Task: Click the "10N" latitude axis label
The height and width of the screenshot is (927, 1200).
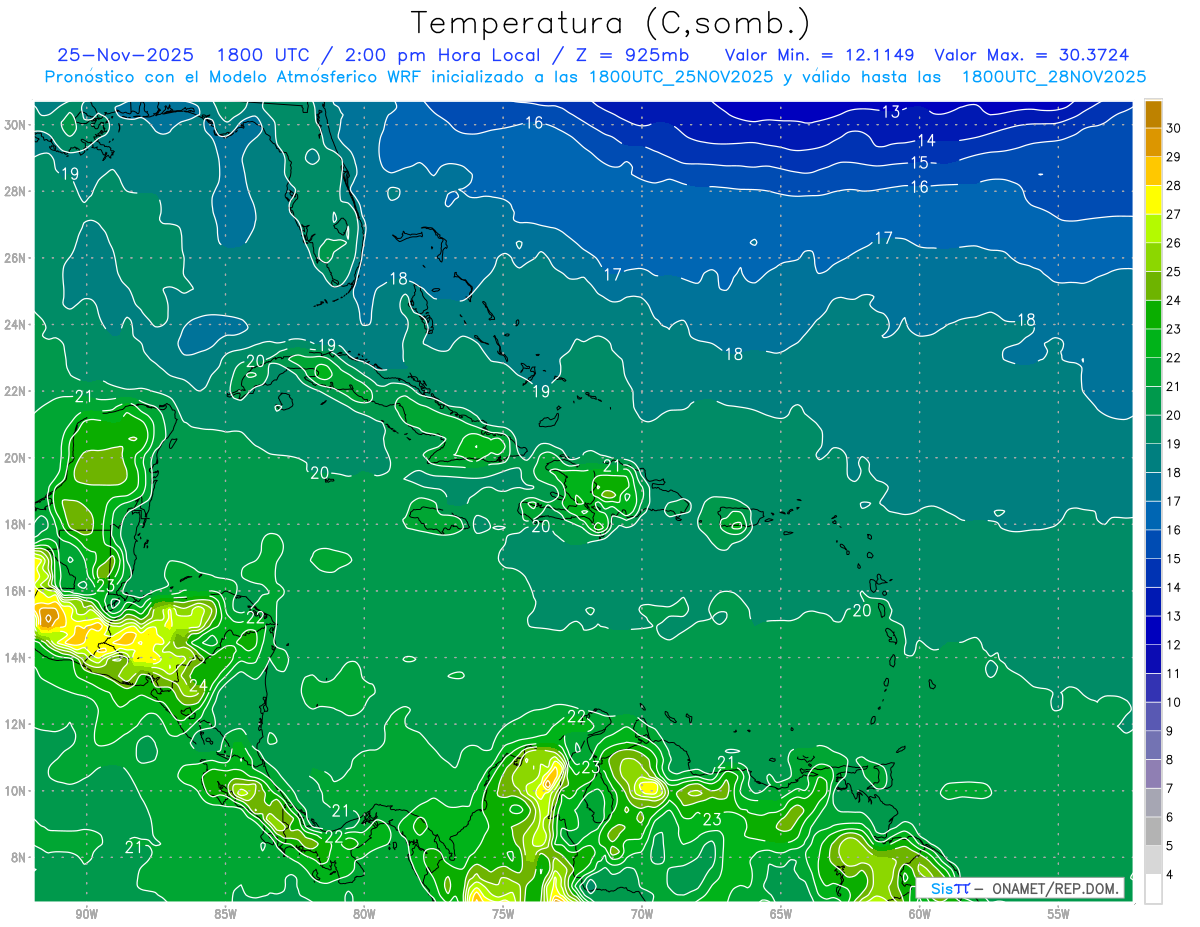Action: pyautogui.click(x=14, y=790)
